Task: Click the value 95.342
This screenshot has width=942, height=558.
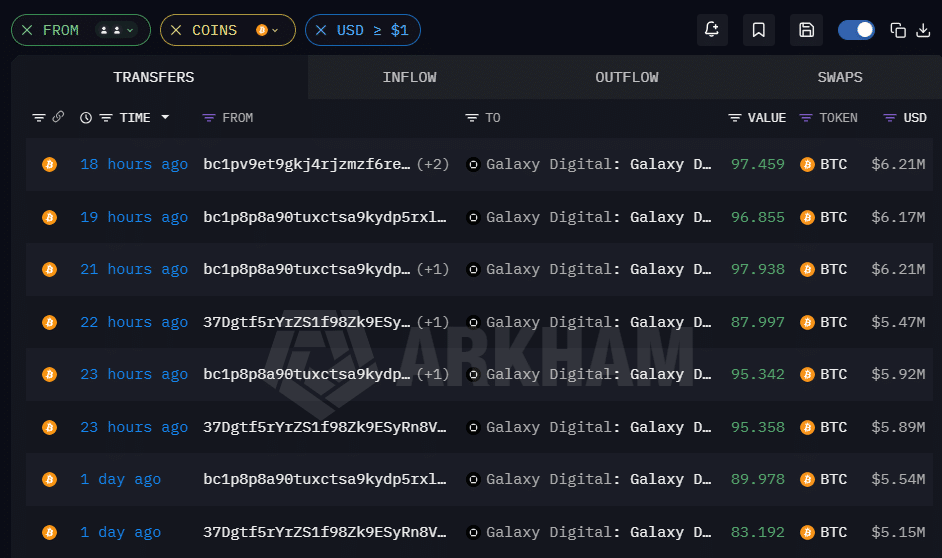Action: [758, 375]
